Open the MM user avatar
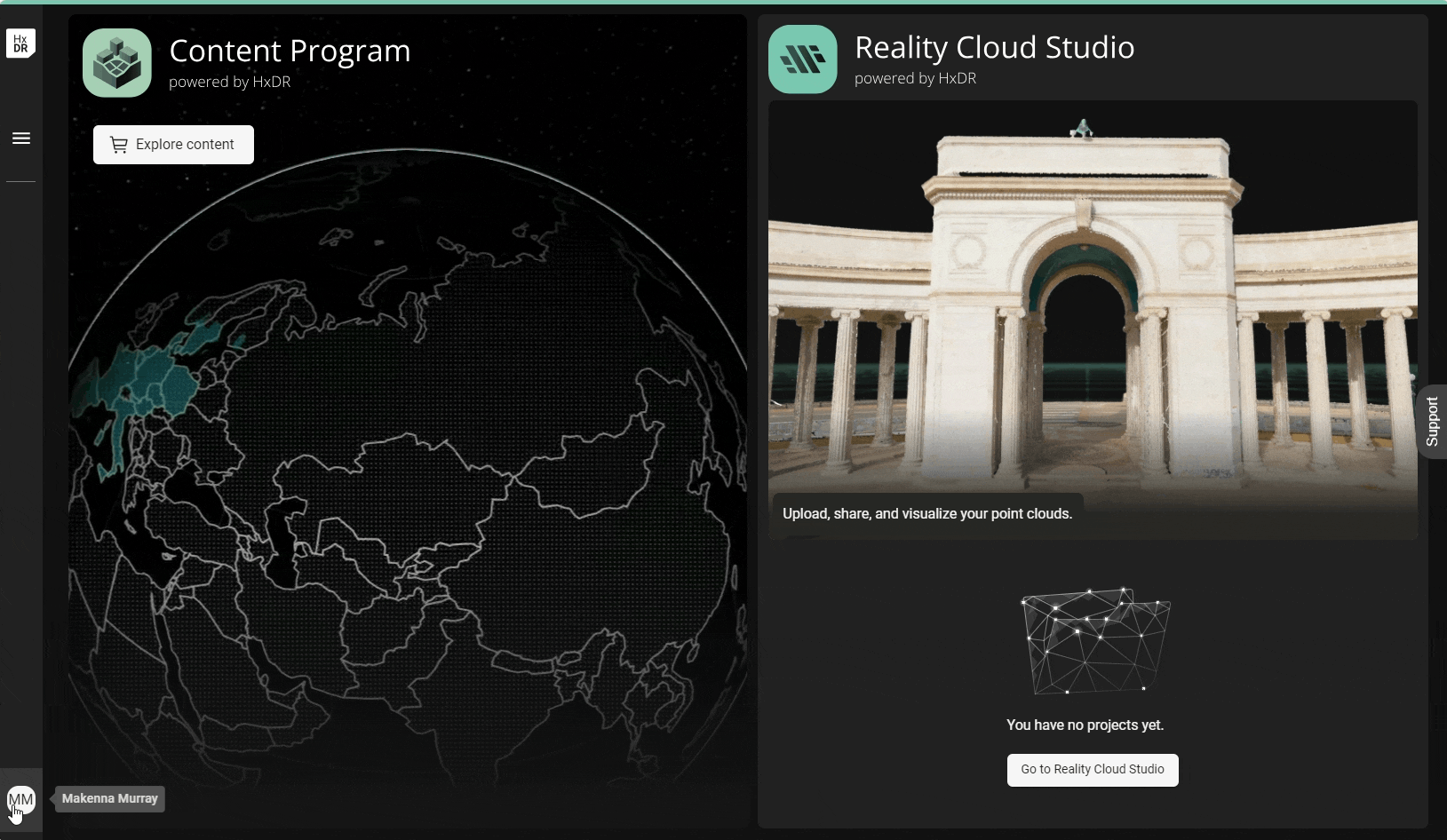 pyautogui.click(x=20, y=799)
